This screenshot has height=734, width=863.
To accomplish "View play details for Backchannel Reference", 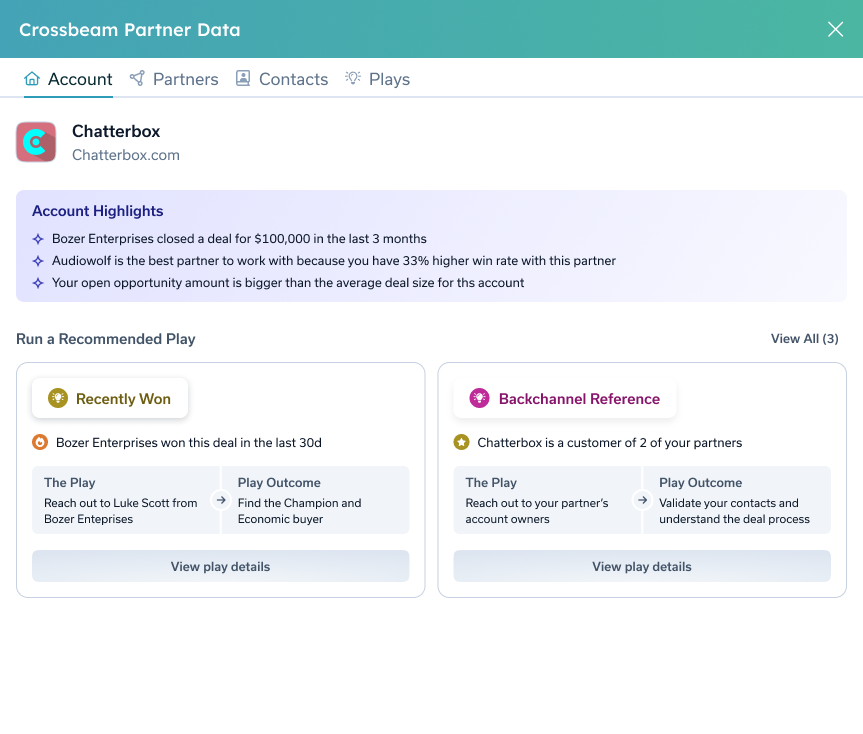I will (642, 566).
